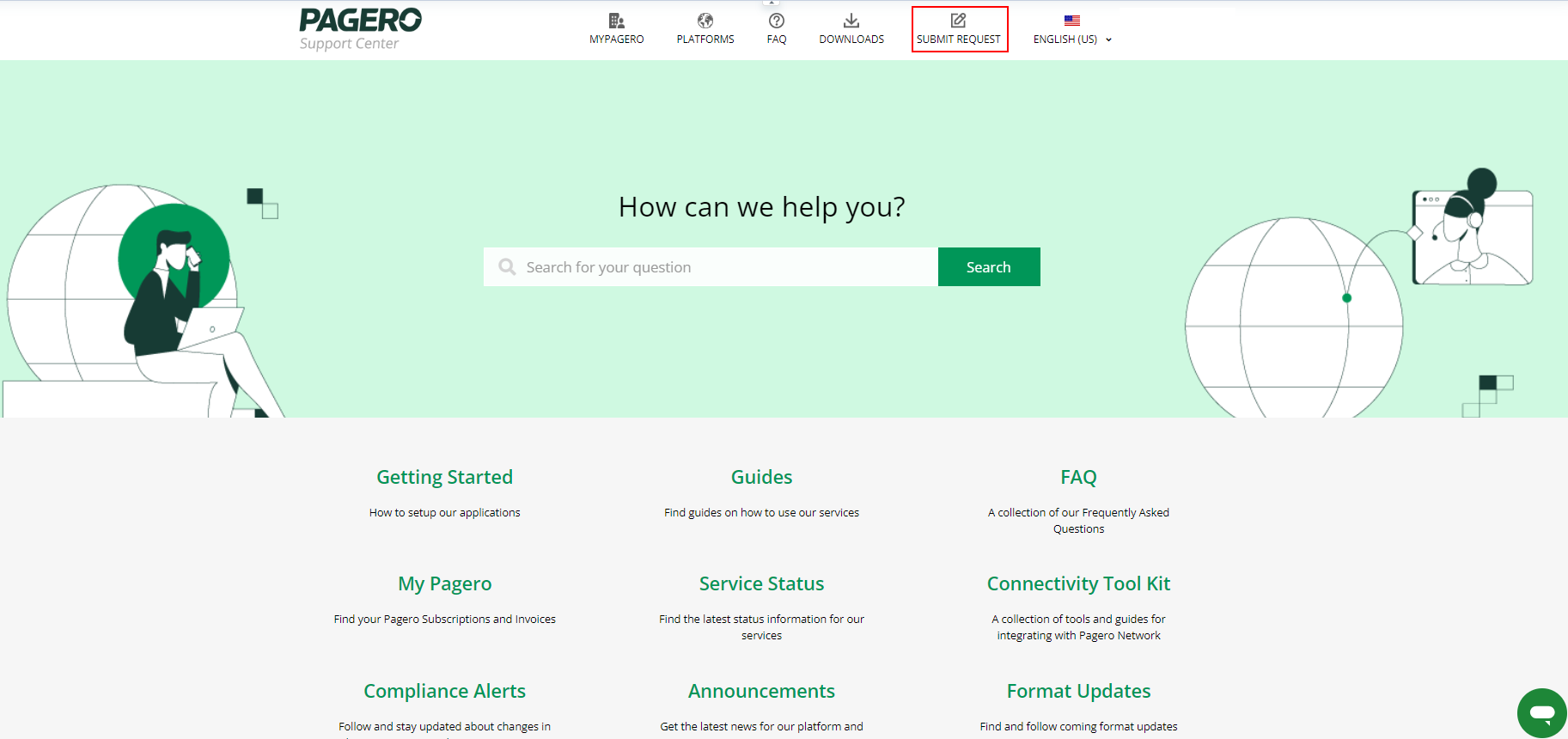The width and height of the screenshot is (1568, 739).
Task: Select the ENGLISH (US) language label
Action: (1065, 40)
